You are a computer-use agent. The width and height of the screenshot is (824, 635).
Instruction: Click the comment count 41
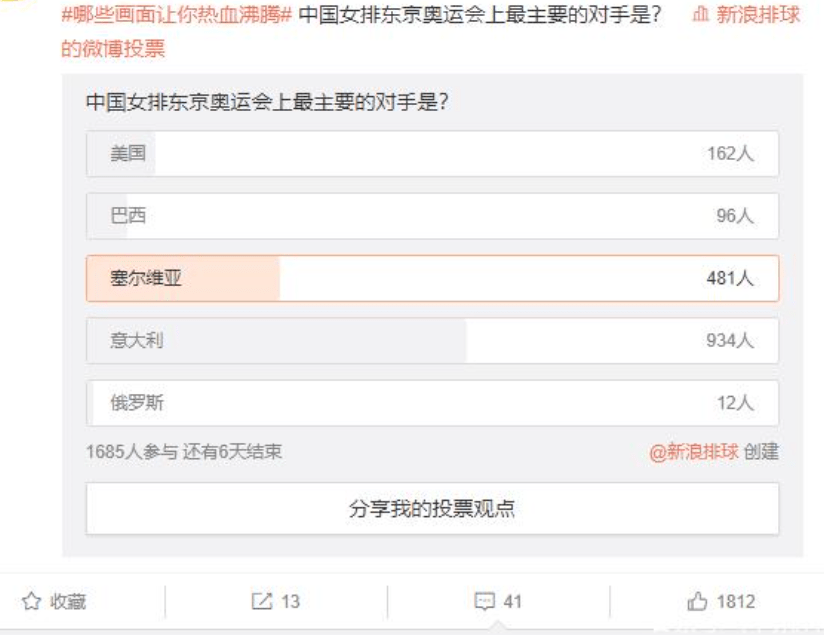tap(512, 601)
